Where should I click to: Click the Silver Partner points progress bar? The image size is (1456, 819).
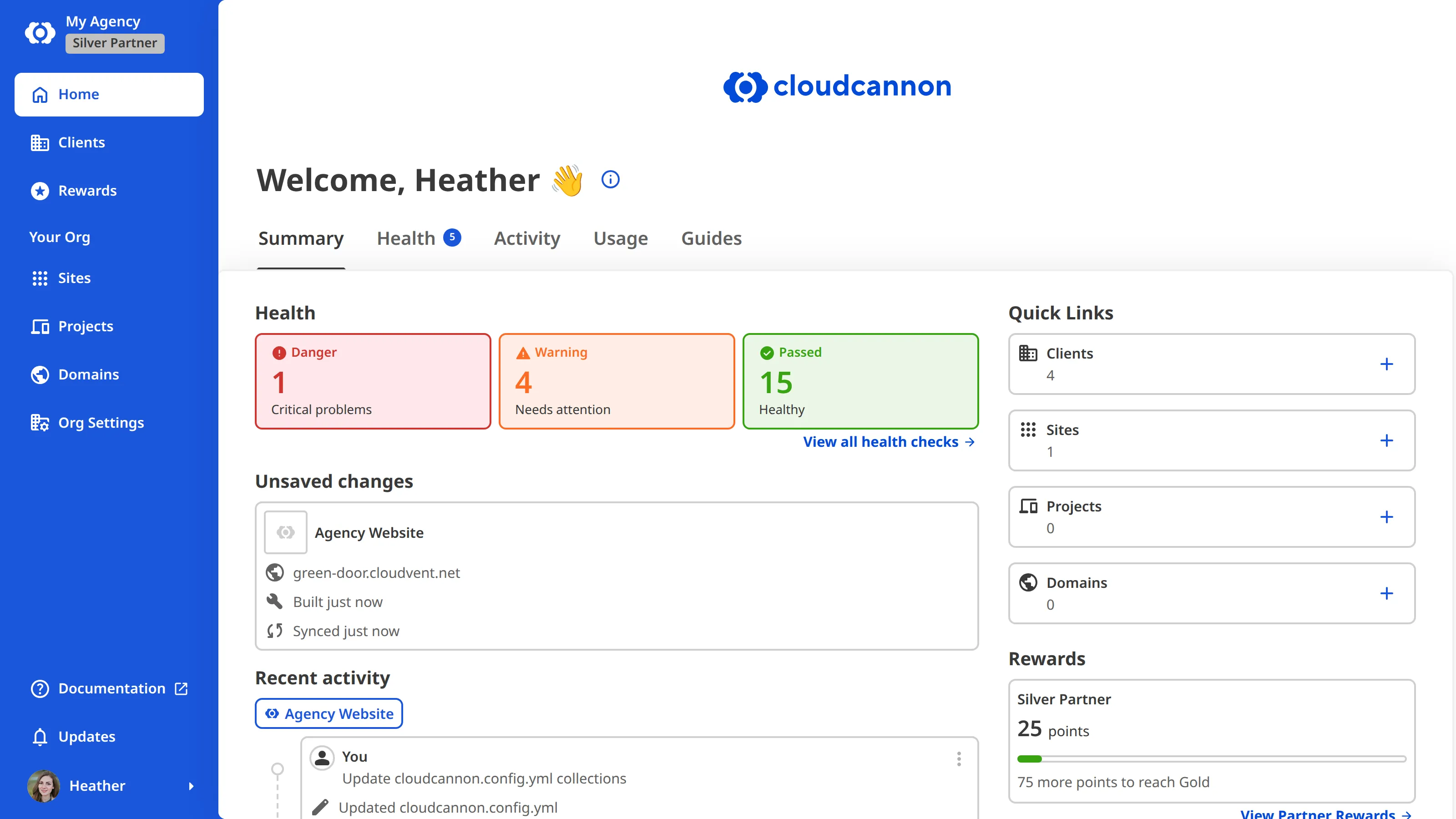(x=1212, y=758)
